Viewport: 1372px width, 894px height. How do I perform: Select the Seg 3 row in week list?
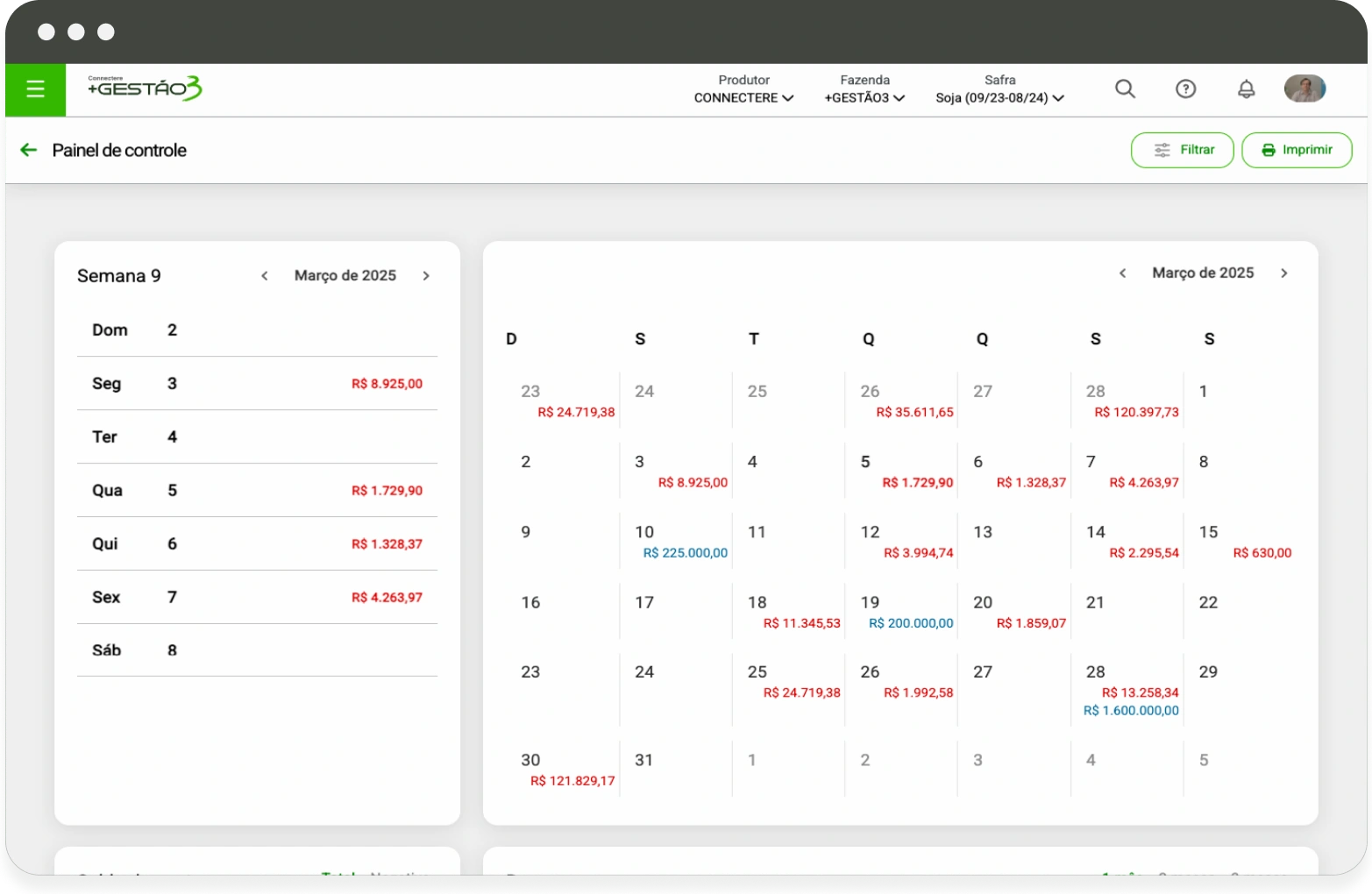[257, 384]
